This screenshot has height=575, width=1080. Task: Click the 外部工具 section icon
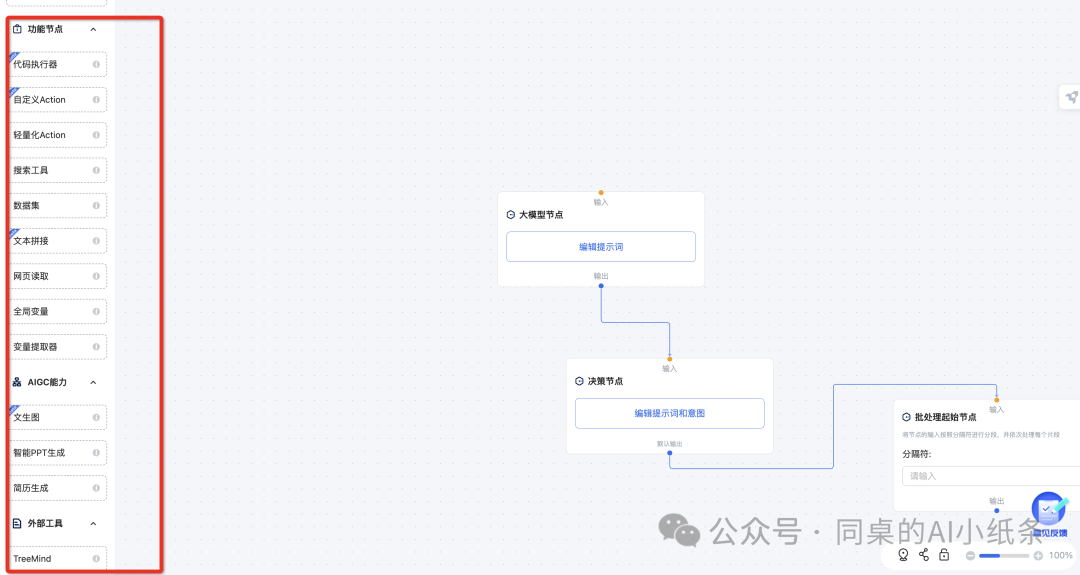click(17, 523)
